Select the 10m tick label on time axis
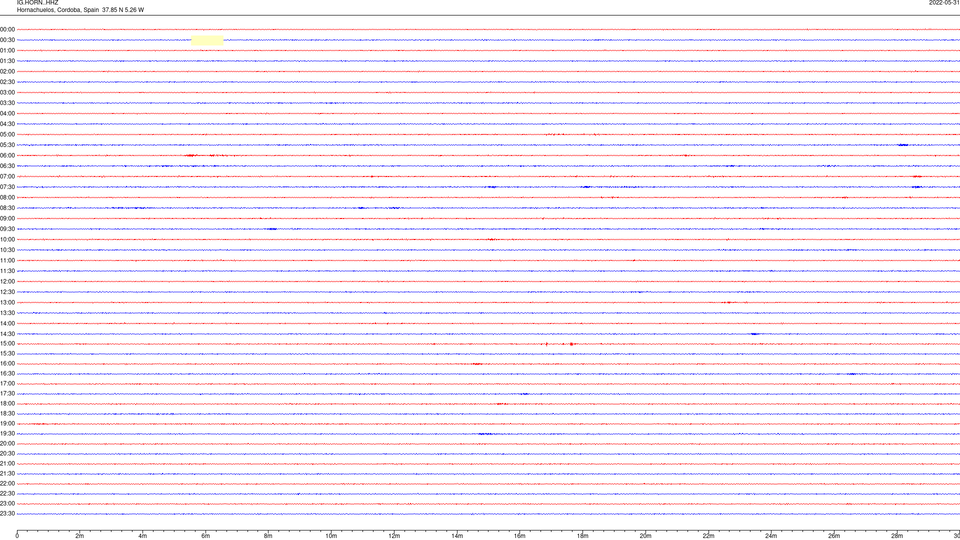The height and width of the screenshot is (540, 960). (x=331, y=536)
